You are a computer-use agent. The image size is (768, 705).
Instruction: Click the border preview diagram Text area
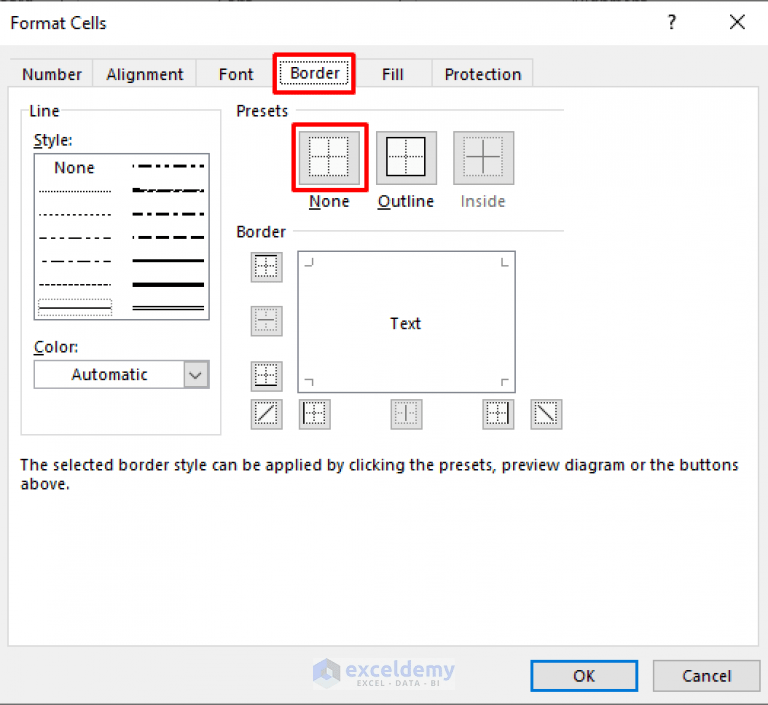pyautogui.click(x=406, y=322)
